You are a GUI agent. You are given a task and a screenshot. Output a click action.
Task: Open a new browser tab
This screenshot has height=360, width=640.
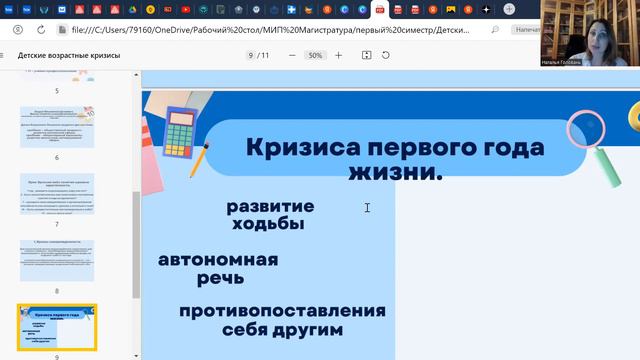tap(509, 9)
